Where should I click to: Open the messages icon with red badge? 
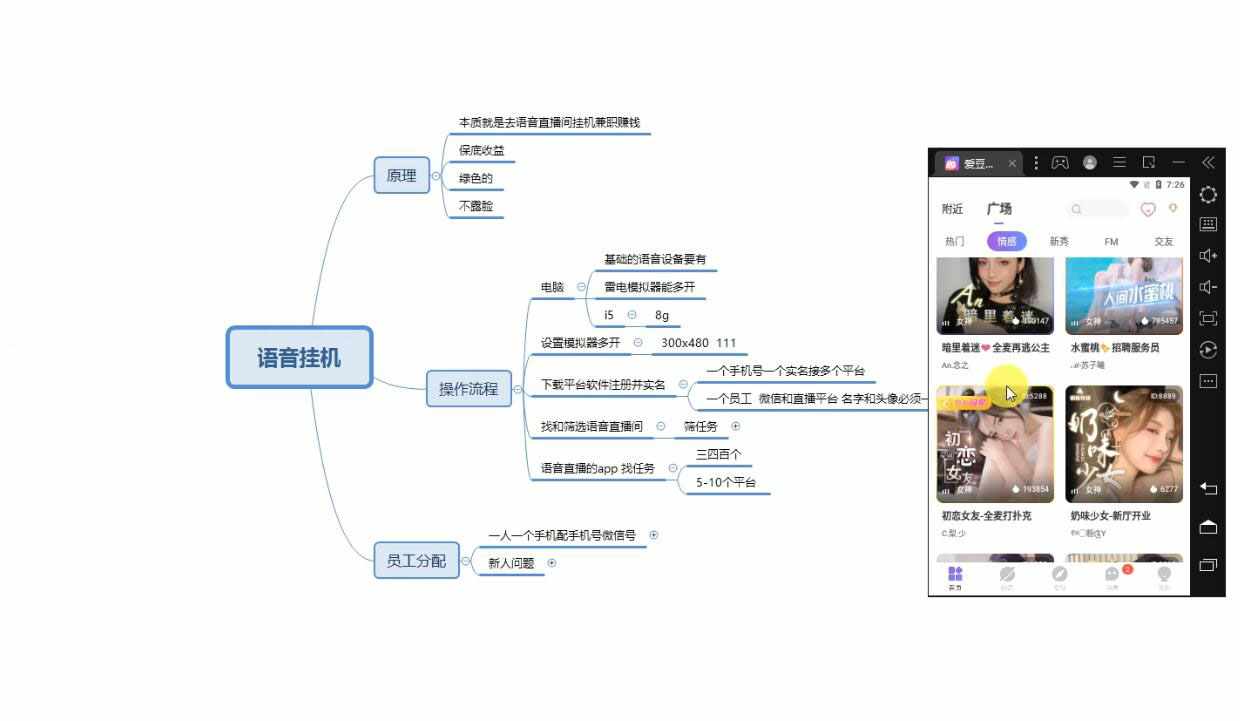(x=1113, y=576)
